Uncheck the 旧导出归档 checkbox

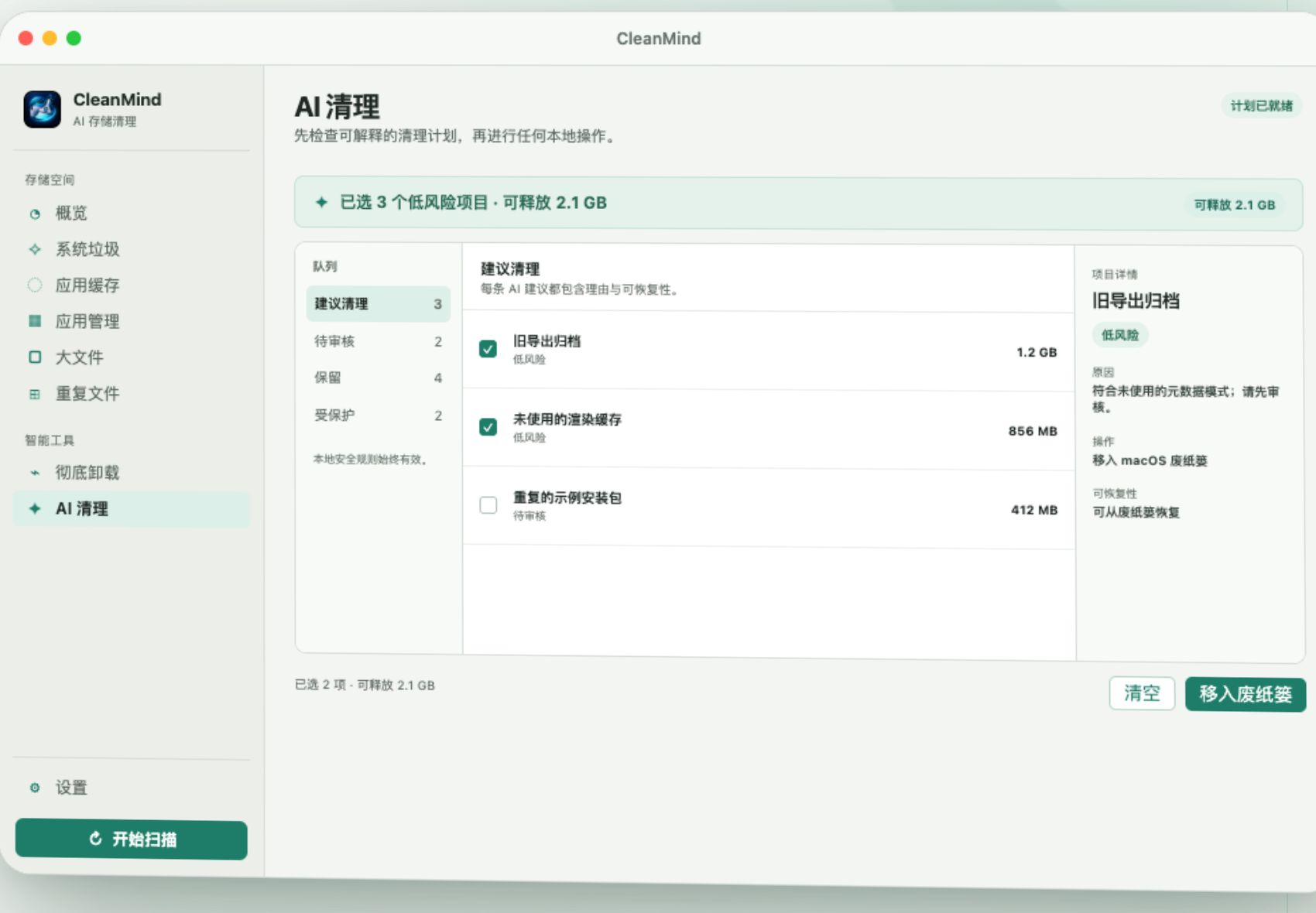[x=488, y=349]
